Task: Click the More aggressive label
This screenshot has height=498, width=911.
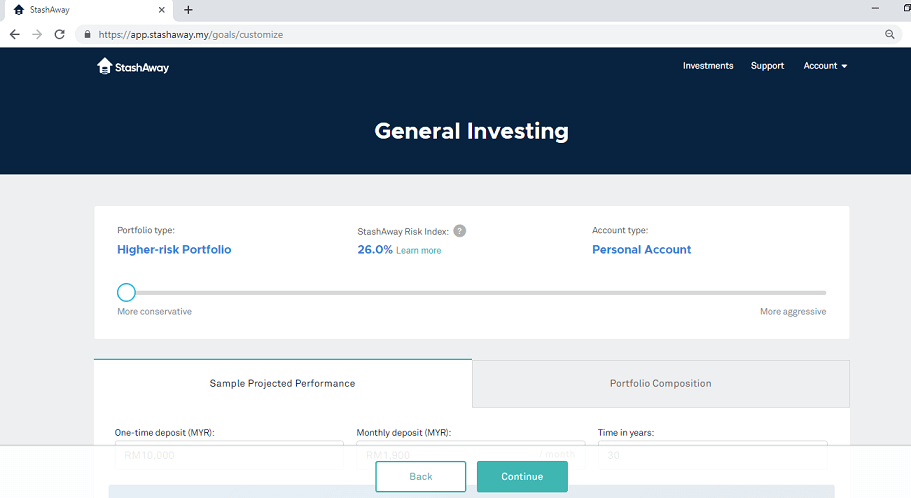Action: pos(793,311)
